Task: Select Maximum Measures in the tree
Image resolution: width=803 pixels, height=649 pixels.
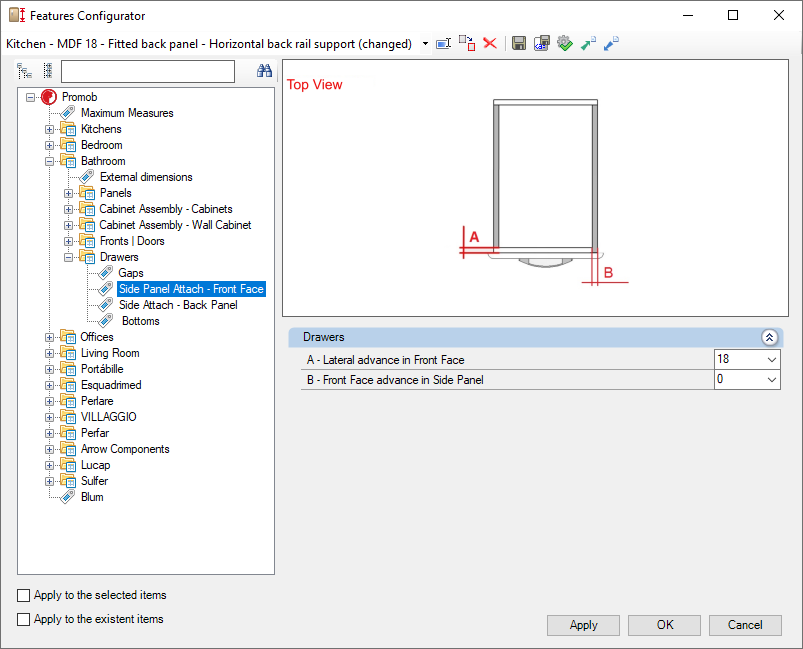Action: pyautogui.click(x=127, y=113)
